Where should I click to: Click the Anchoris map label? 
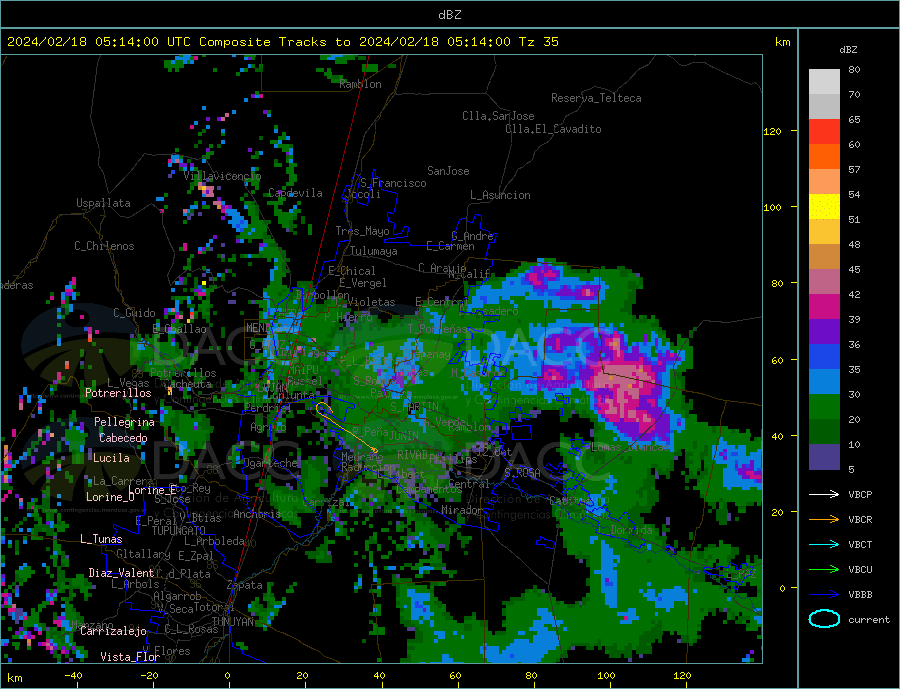click(257, 514)
